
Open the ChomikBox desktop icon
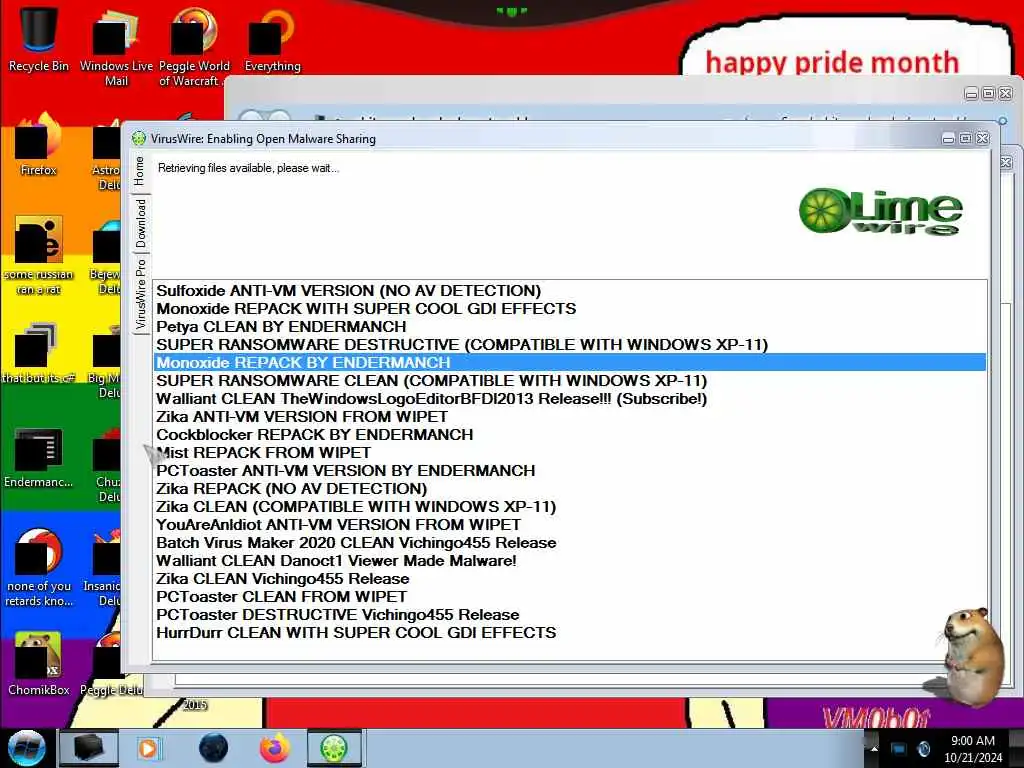tap(39, 663)
